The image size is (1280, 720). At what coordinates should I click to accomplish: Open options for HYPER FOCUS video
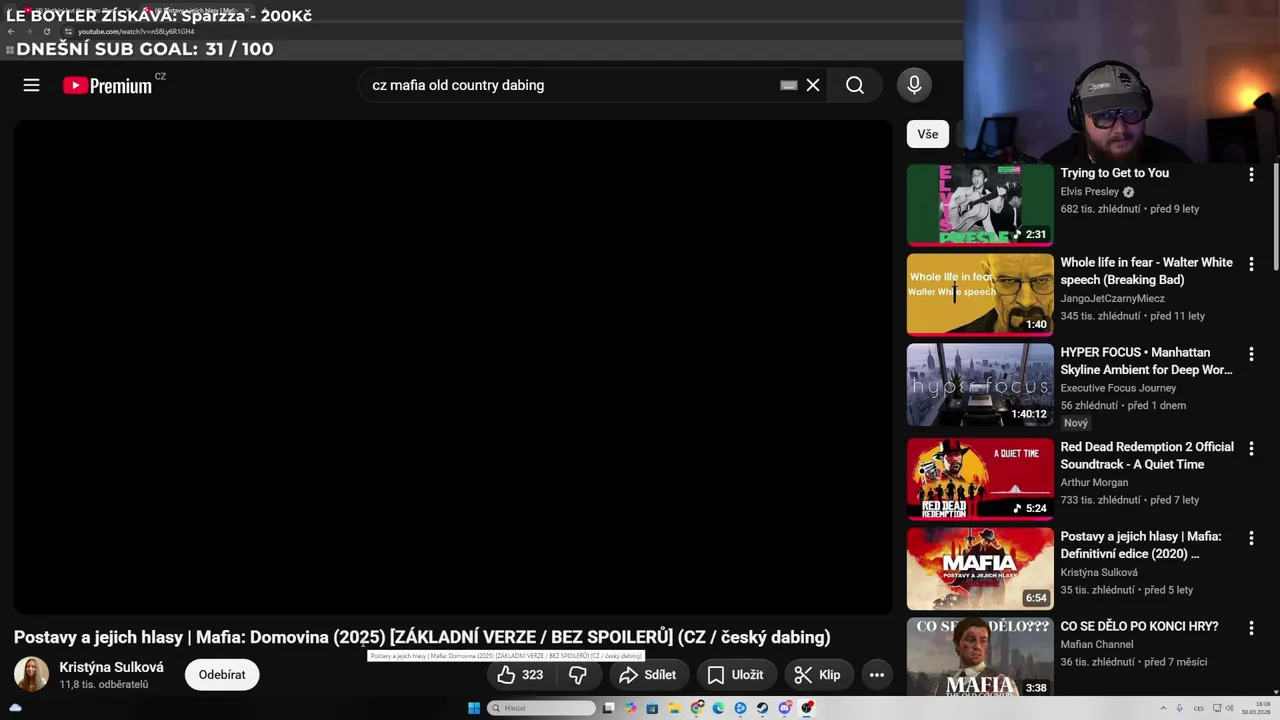coord(1251,355)
